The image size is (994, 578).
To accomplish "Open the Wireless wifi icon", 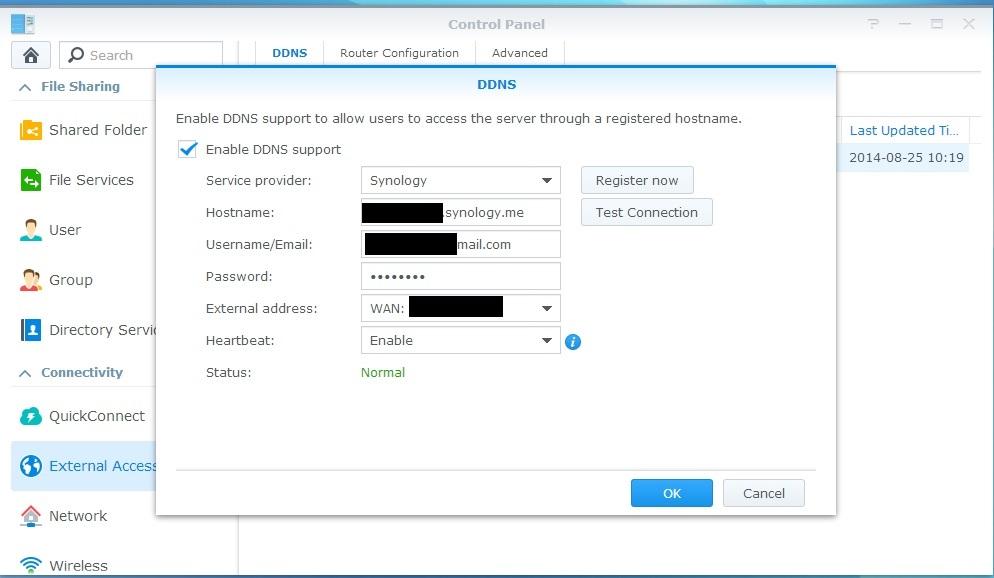I will [30, 564].
